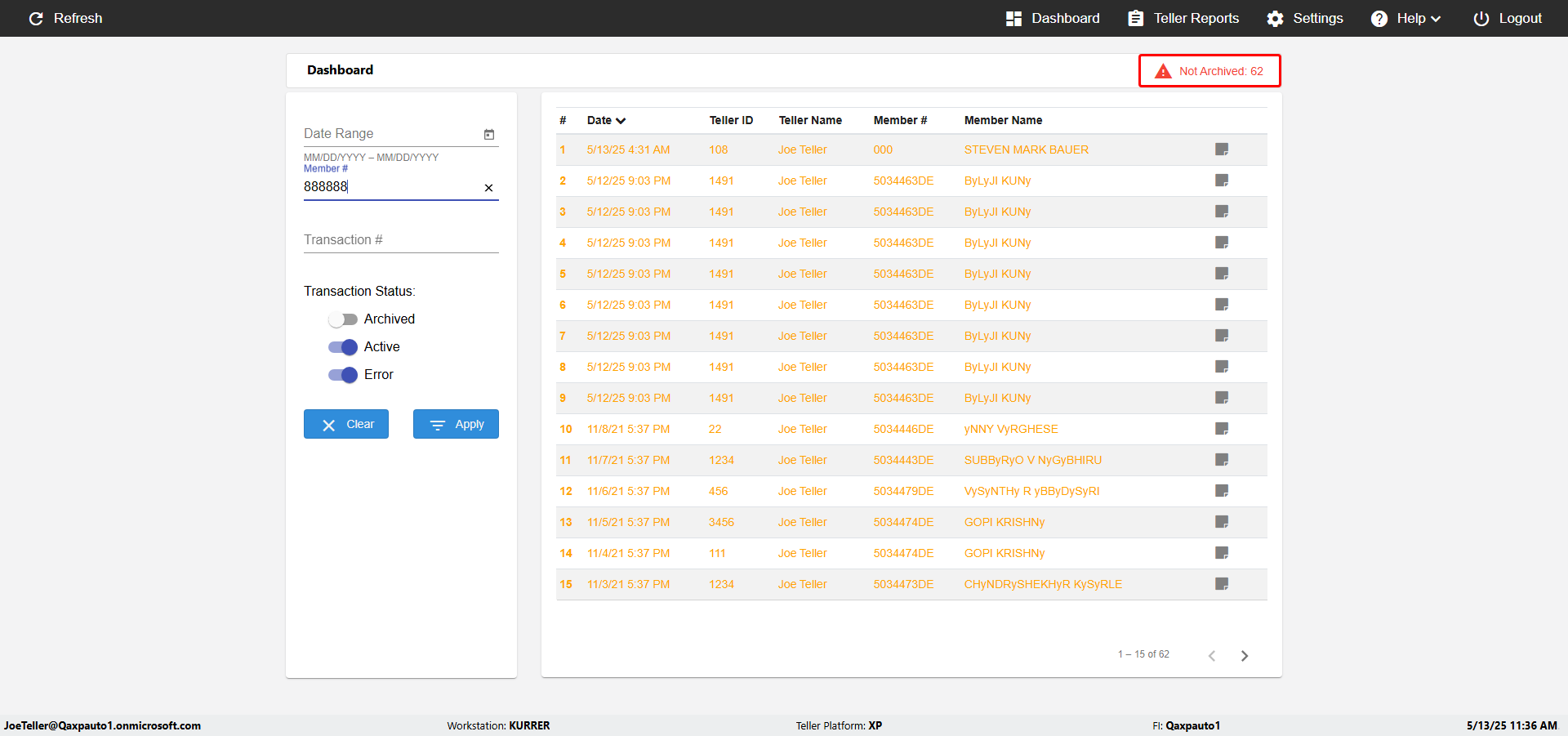Disable the Active status toggle

pyautogui.click(x=343, y=347)
